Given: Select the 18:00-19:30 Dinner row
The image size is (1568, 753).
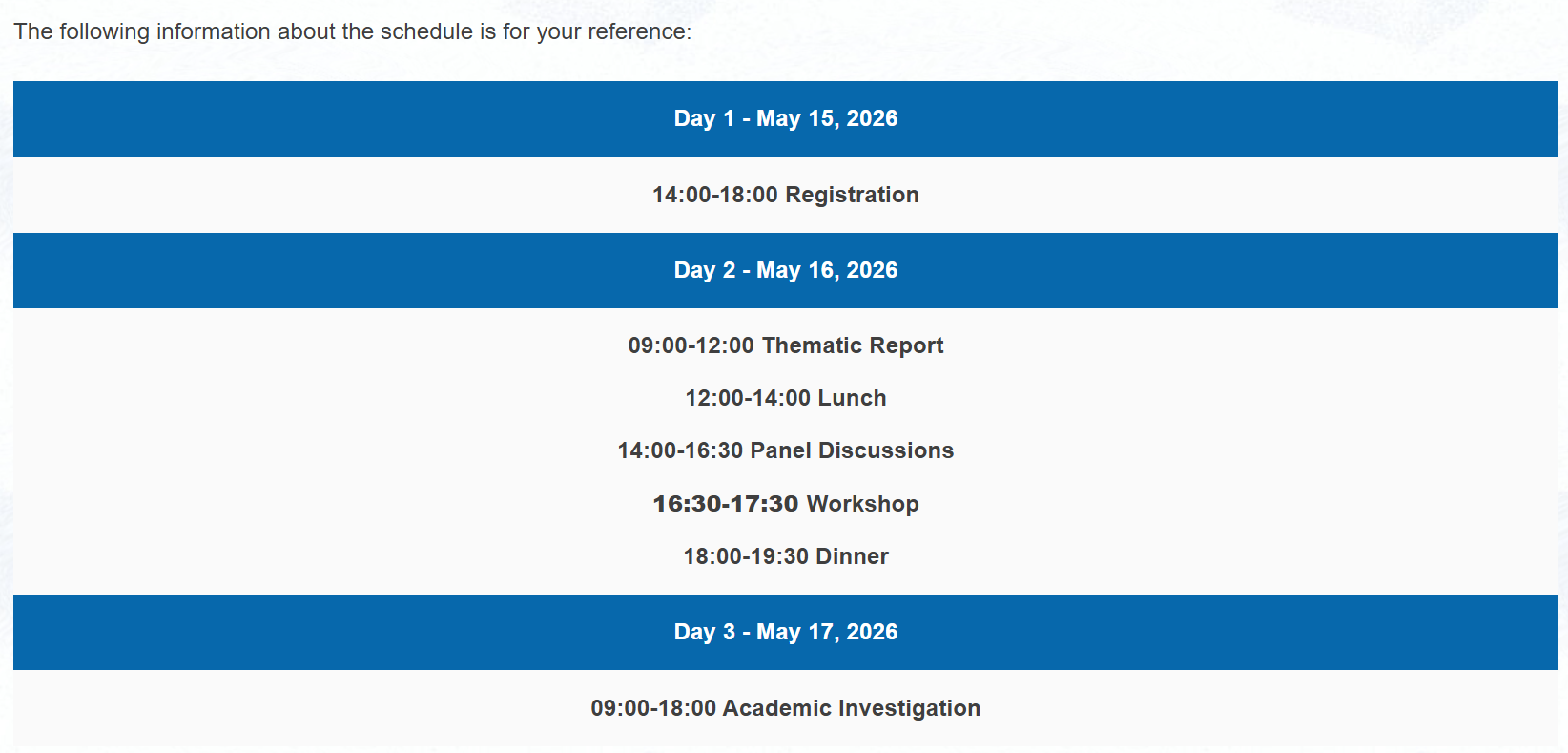Looking at the screenshot, I should coord(786,556).
